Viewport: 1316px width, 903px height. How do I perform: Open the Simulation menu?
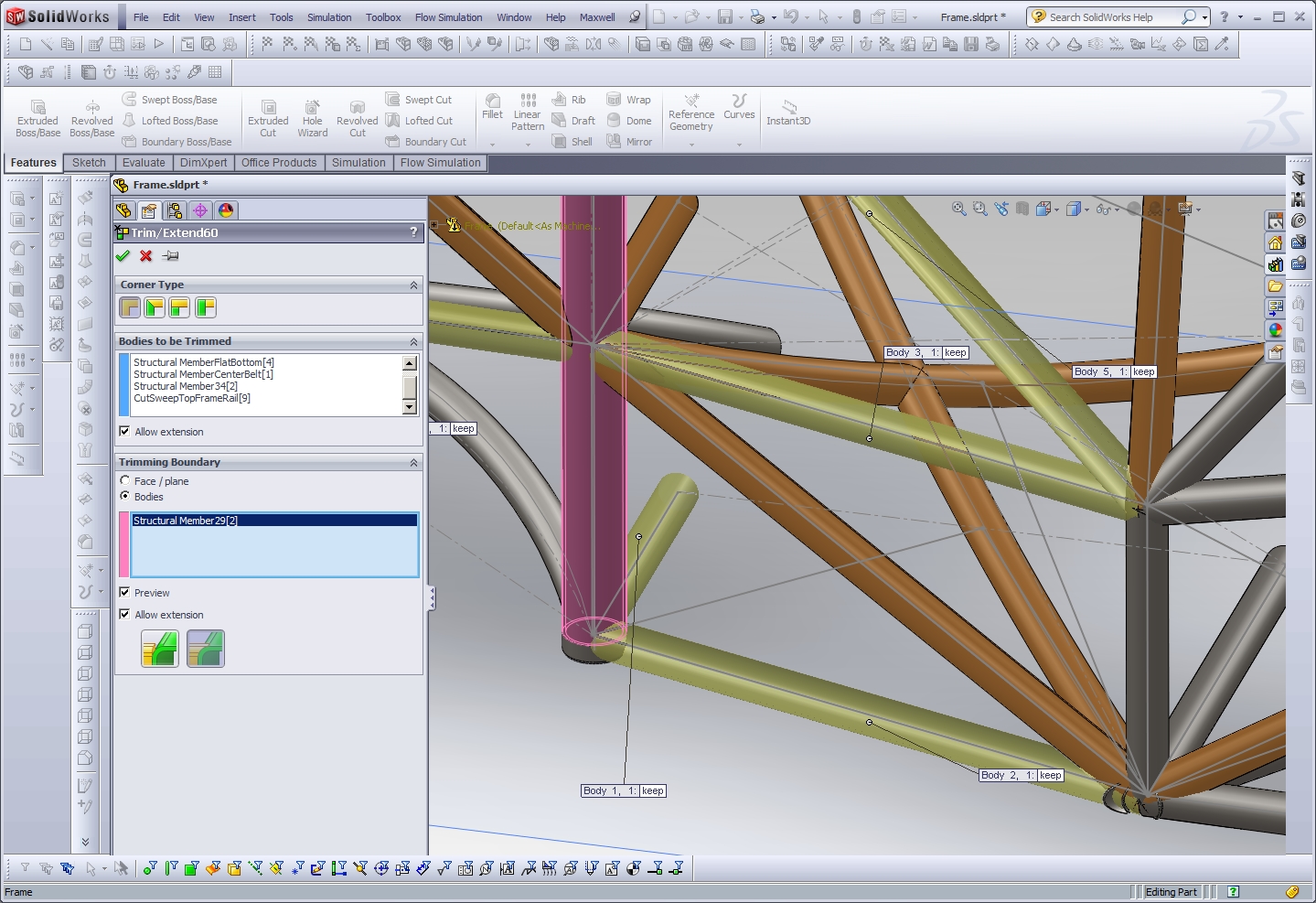(329, 17)
